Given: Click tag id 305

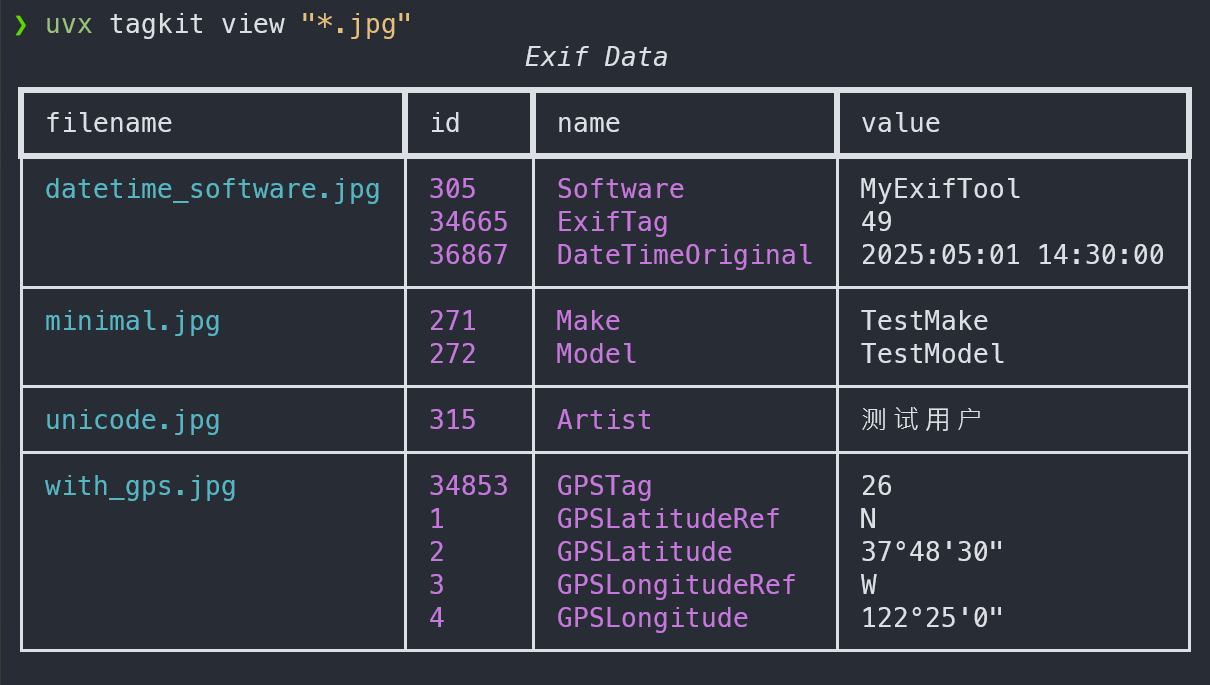Looking at the screenshot, I should pos(453,189).
